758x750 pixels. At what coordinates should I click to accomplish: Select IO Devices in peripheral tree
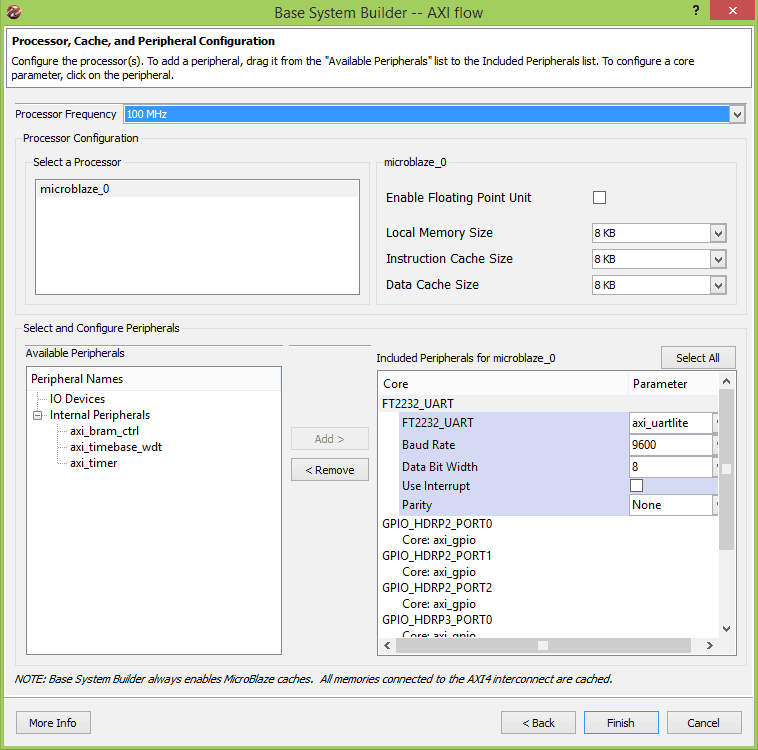tap(77, 399)
